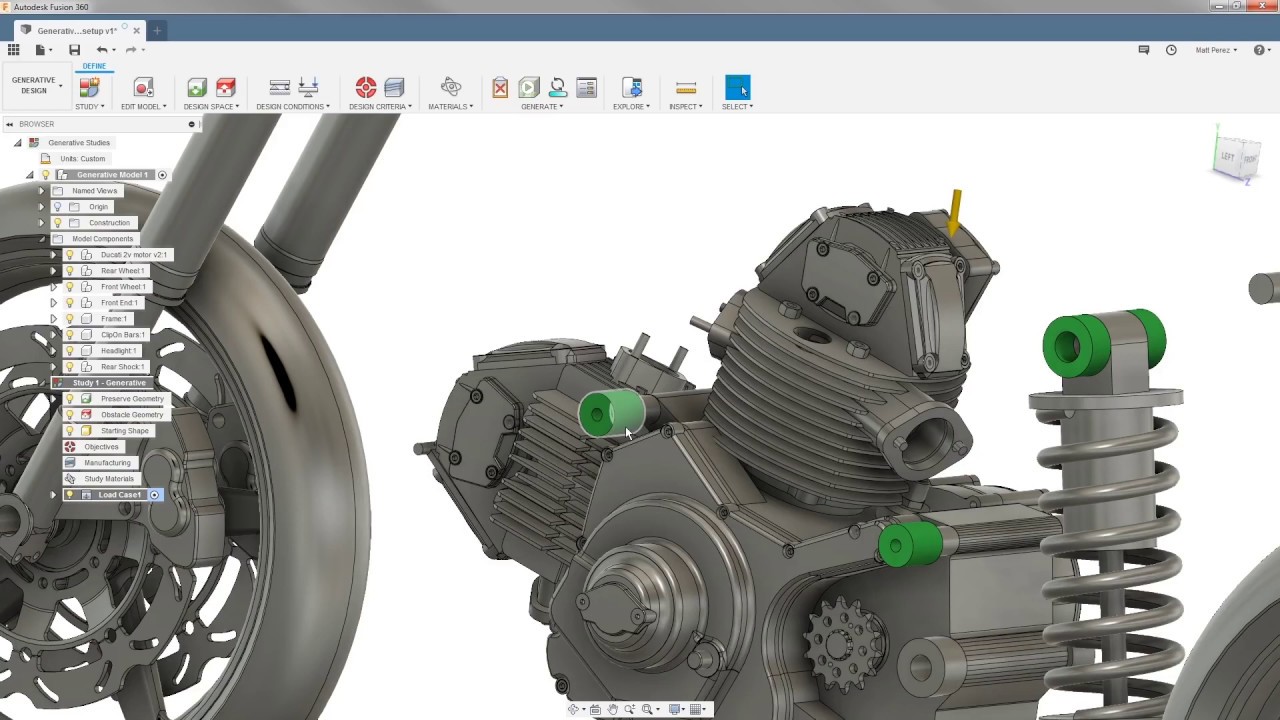This screenshot has height=720, width=1280.
Task: Open the Explore menu
Action: click(x=631, y=106)
